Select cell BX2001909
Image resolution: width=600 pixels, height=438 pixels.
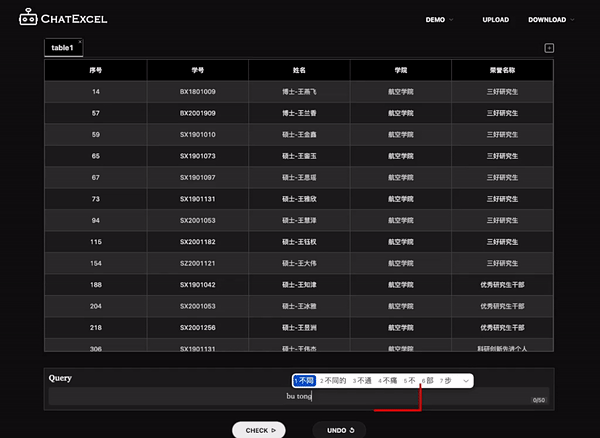(x=197, y=113)
